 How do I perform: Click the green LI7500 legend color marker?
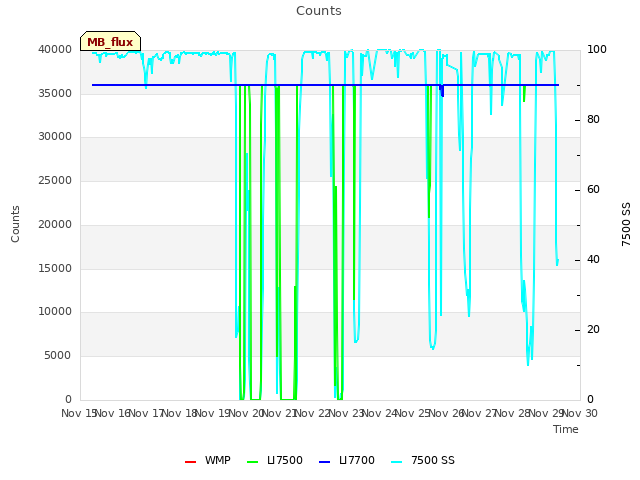[x=253, y=462]
